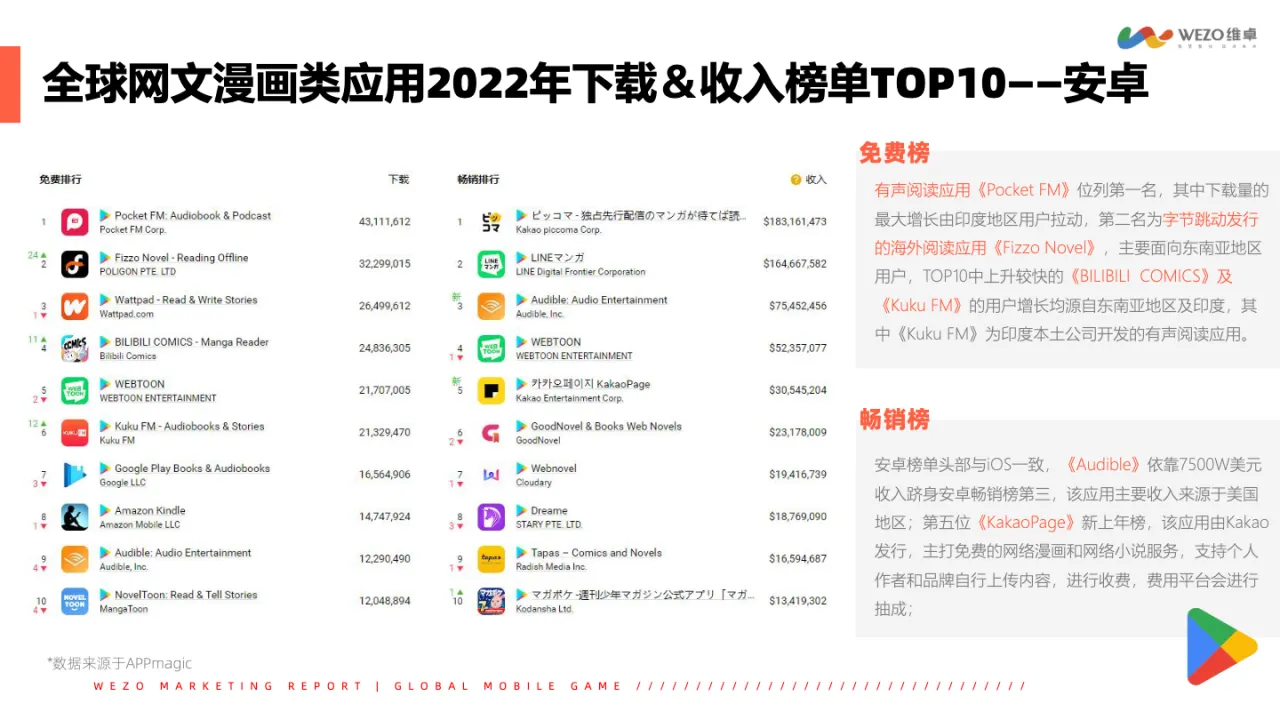Click the 下载 column header
Viewport: 1280px width, 720px height.
(399, 180)
